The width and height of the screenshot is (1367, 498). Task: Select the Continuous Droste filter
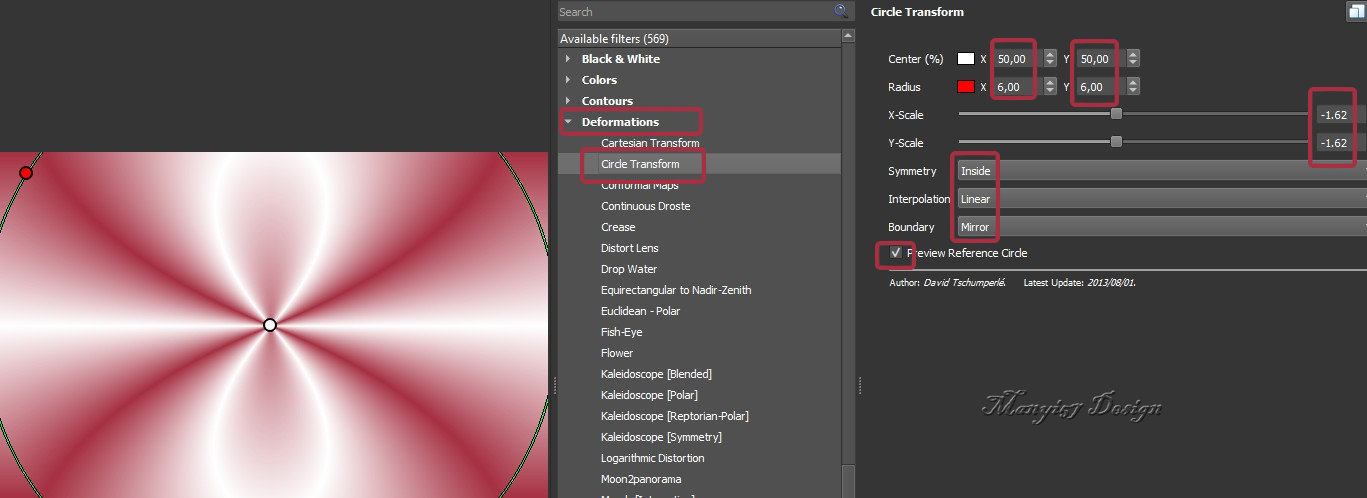click(645, 206)
